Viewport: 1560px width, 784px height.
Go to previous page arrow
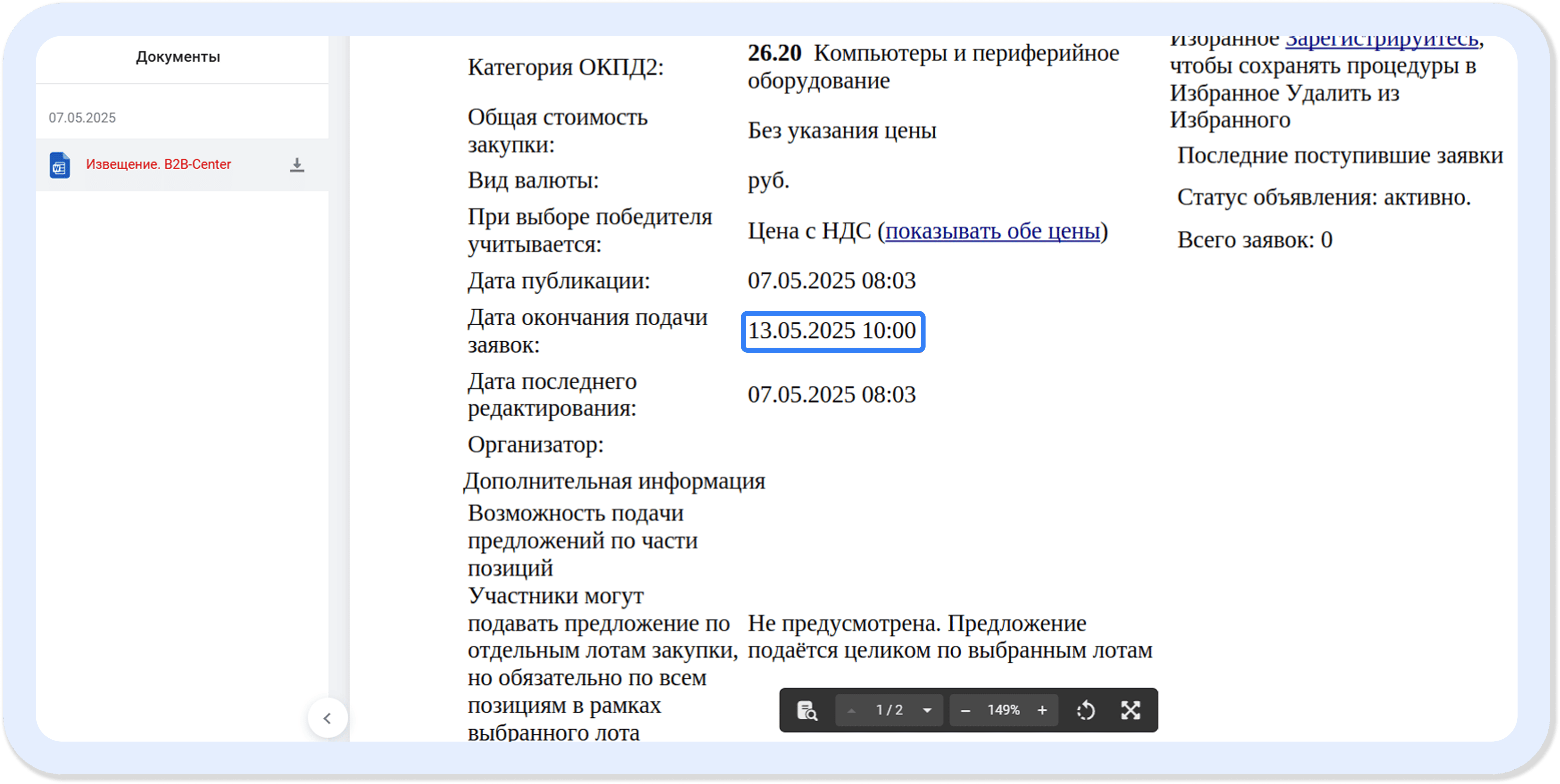(851, 710)
